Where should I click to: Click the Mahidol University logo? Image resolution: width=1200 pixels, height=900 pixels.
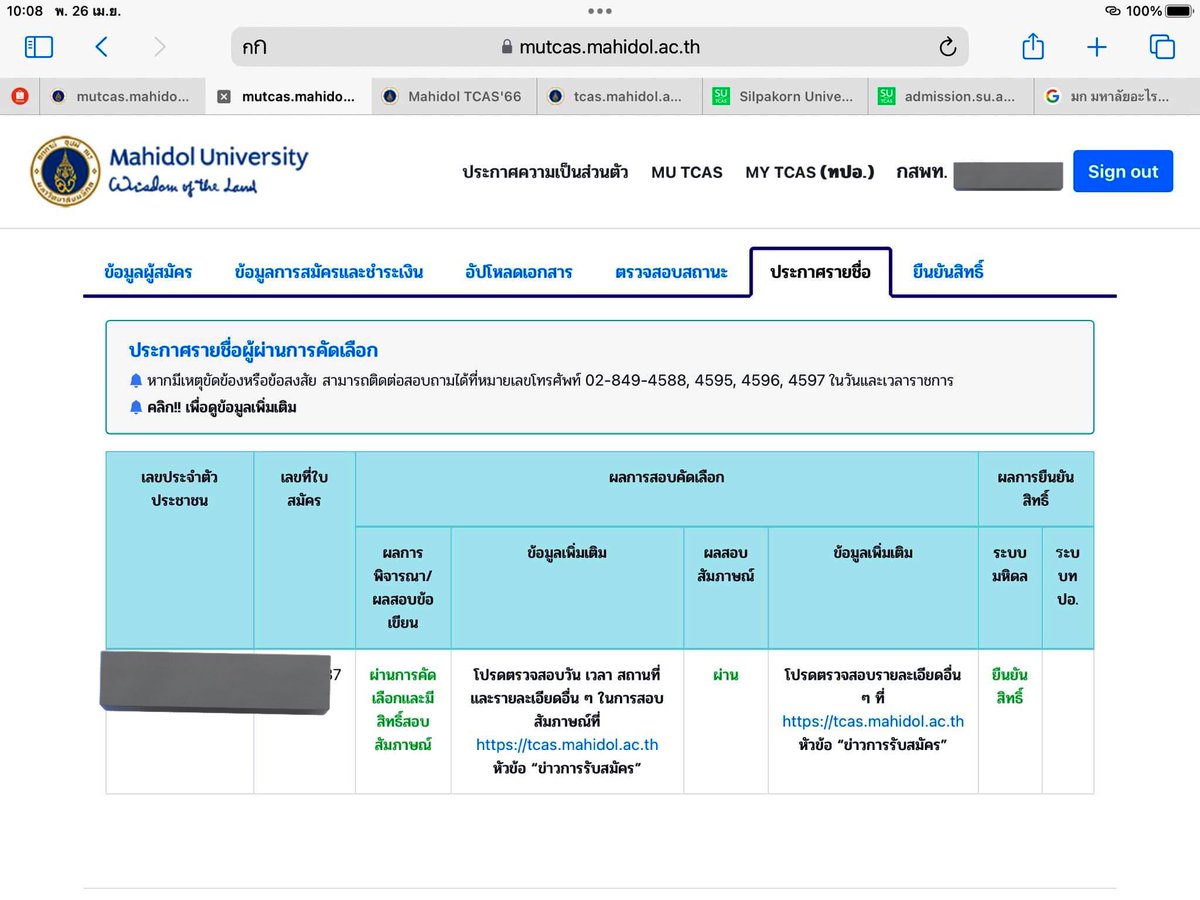point(170,171)
